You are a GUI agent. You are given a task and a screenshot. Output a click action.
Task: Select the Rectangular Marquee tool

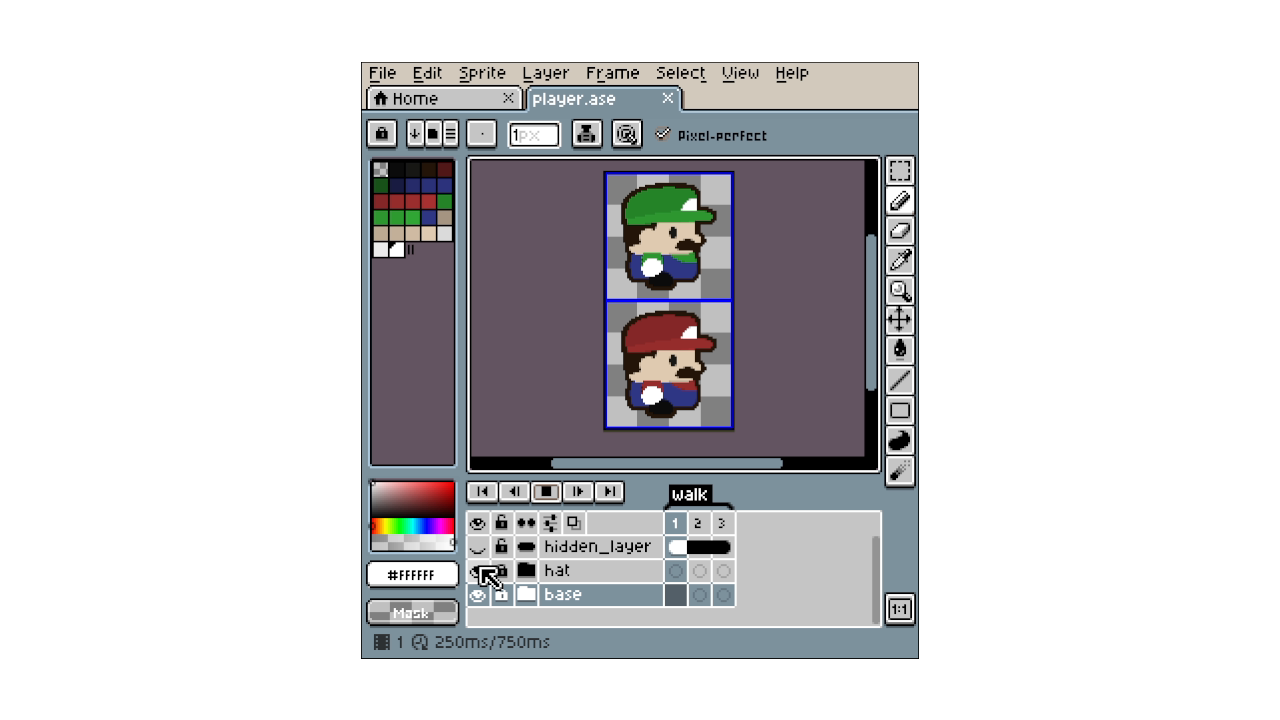pyautogui.click(x=900, y=171)
